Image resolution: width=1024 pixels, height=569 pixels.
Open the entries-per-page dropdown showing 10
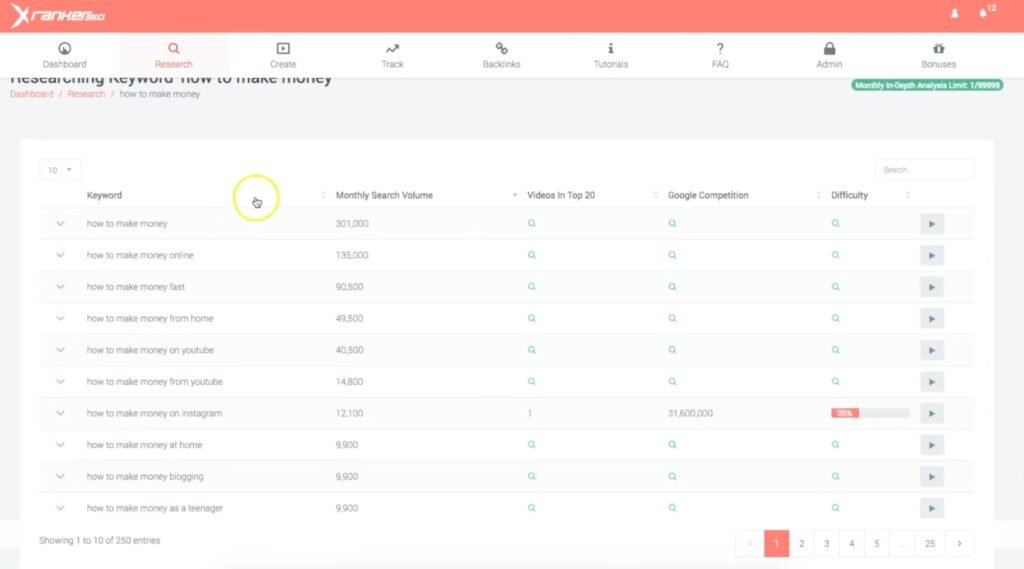click(x=60, y=170)
